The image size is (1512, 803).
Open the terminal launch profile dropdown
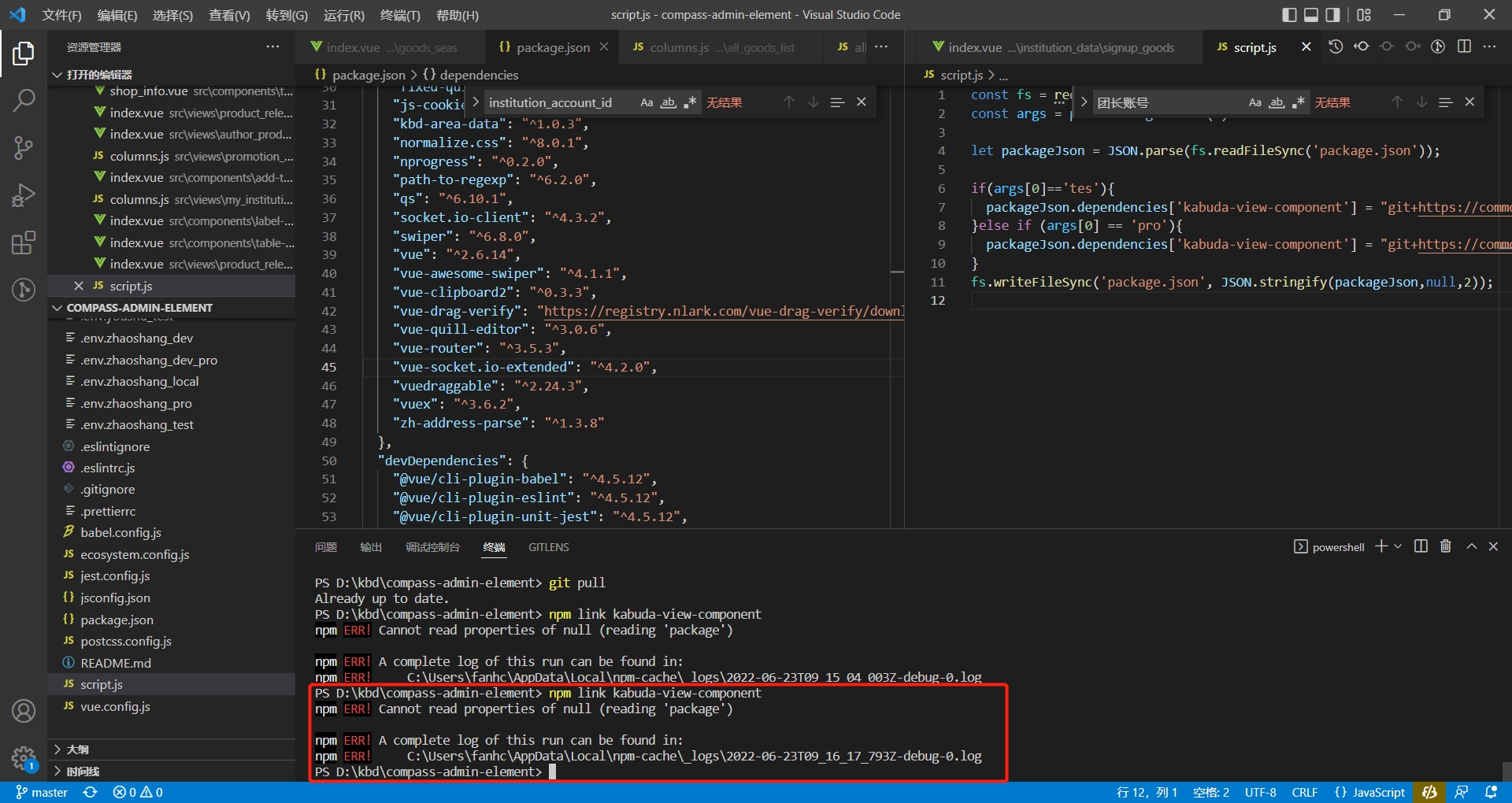tap(1399, 546)
